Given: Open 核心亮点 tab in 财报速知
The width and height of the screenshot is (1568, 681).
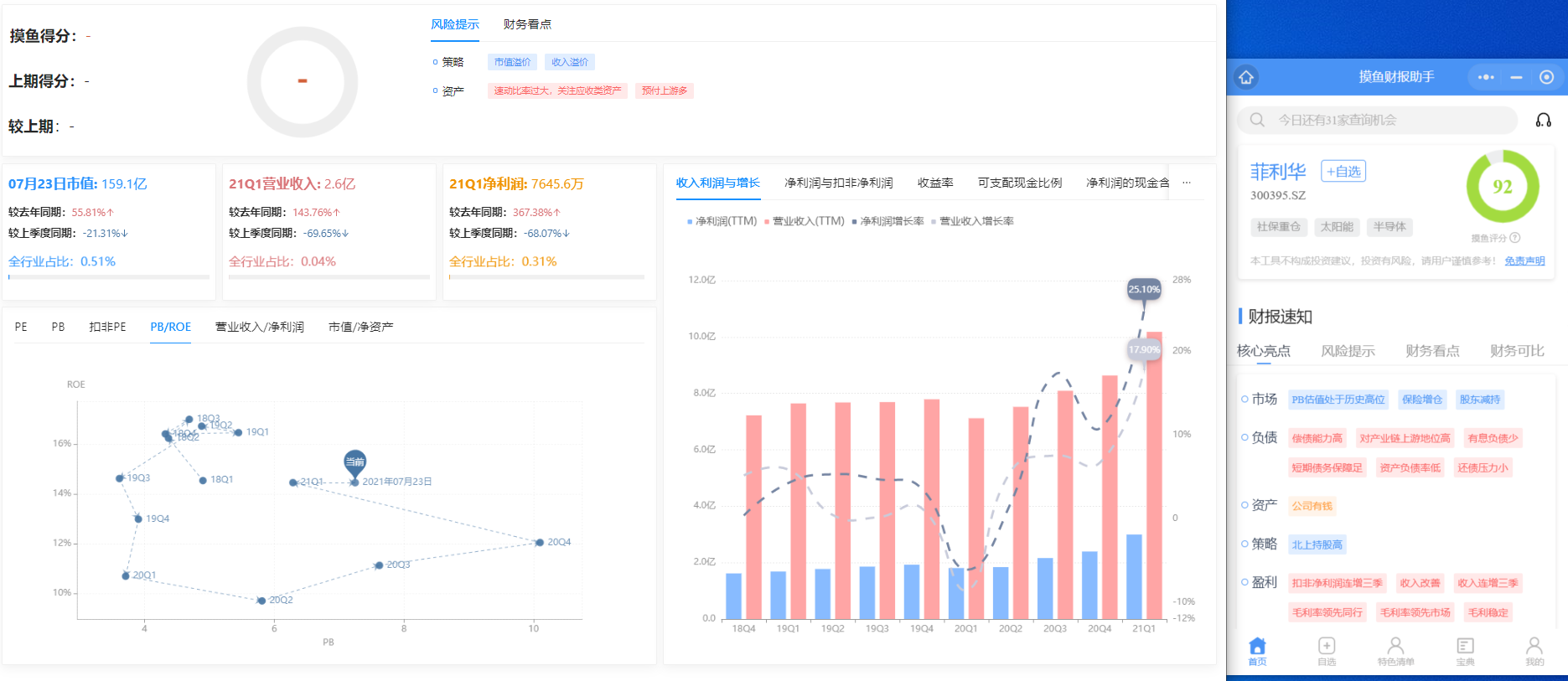Looking at the screenshot, I should click(1264, 351).
